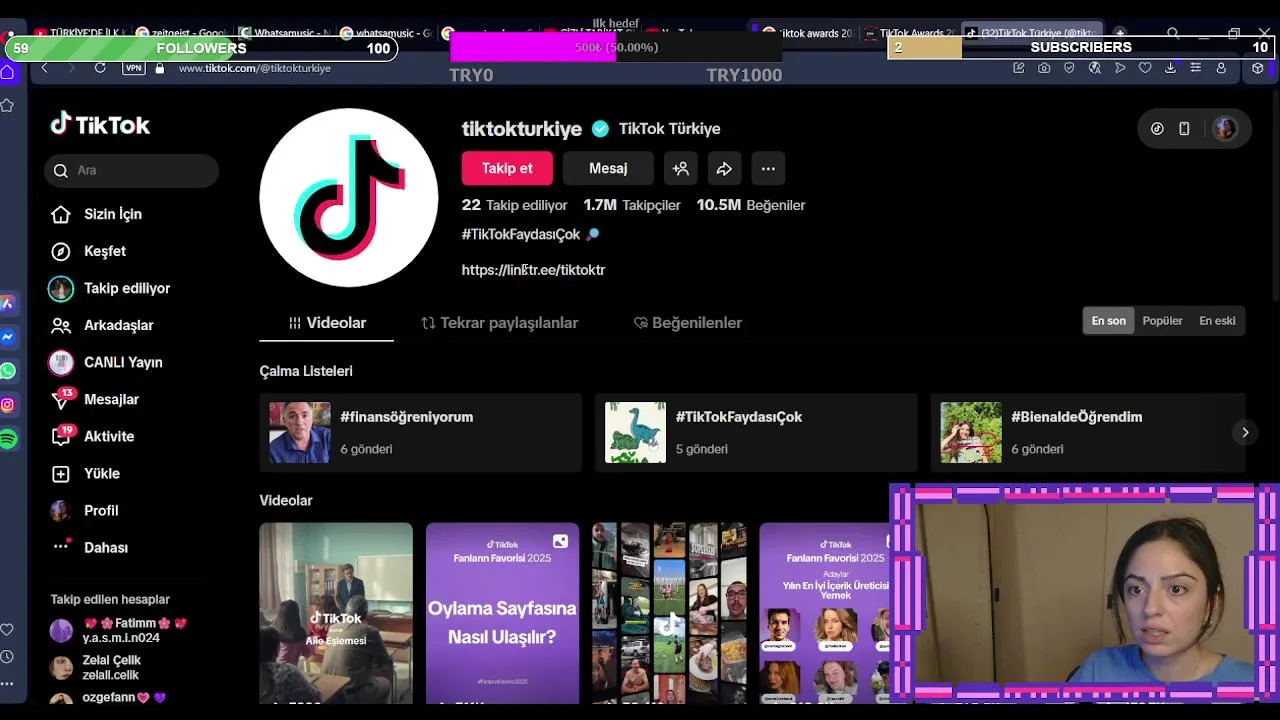Viewport: 1280px width, 720px height.
Task: Open the photo collage video thumbnail
Action: click(669, 612)
